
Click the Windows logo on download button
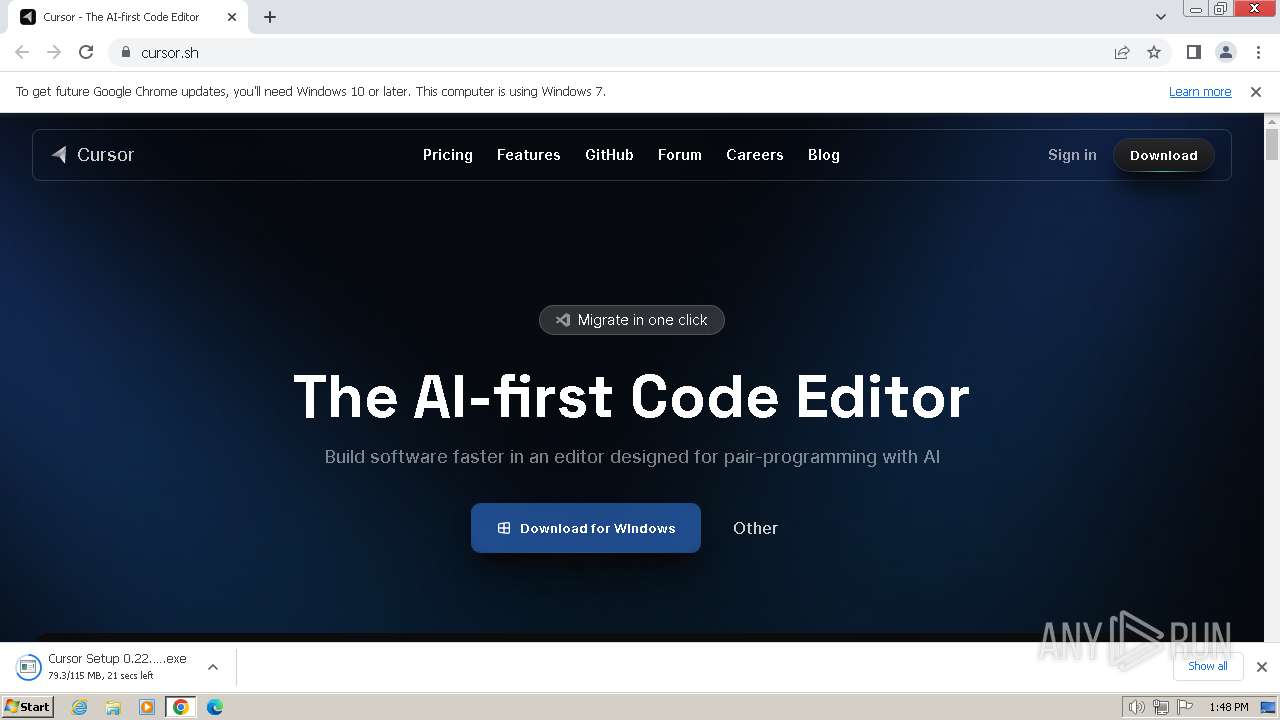pos(504,528)
